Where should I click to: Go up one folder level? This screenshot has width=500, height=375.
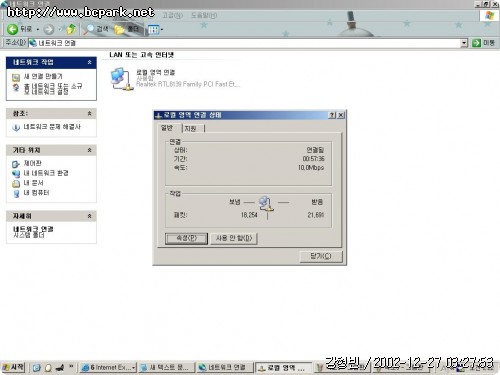click(71, 29)
